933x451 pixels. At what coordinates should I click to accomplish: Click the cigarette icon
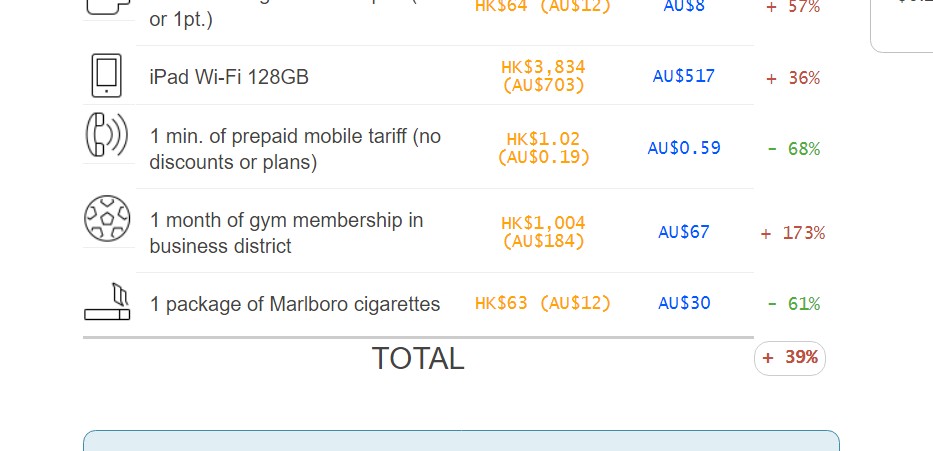point(107,303)
